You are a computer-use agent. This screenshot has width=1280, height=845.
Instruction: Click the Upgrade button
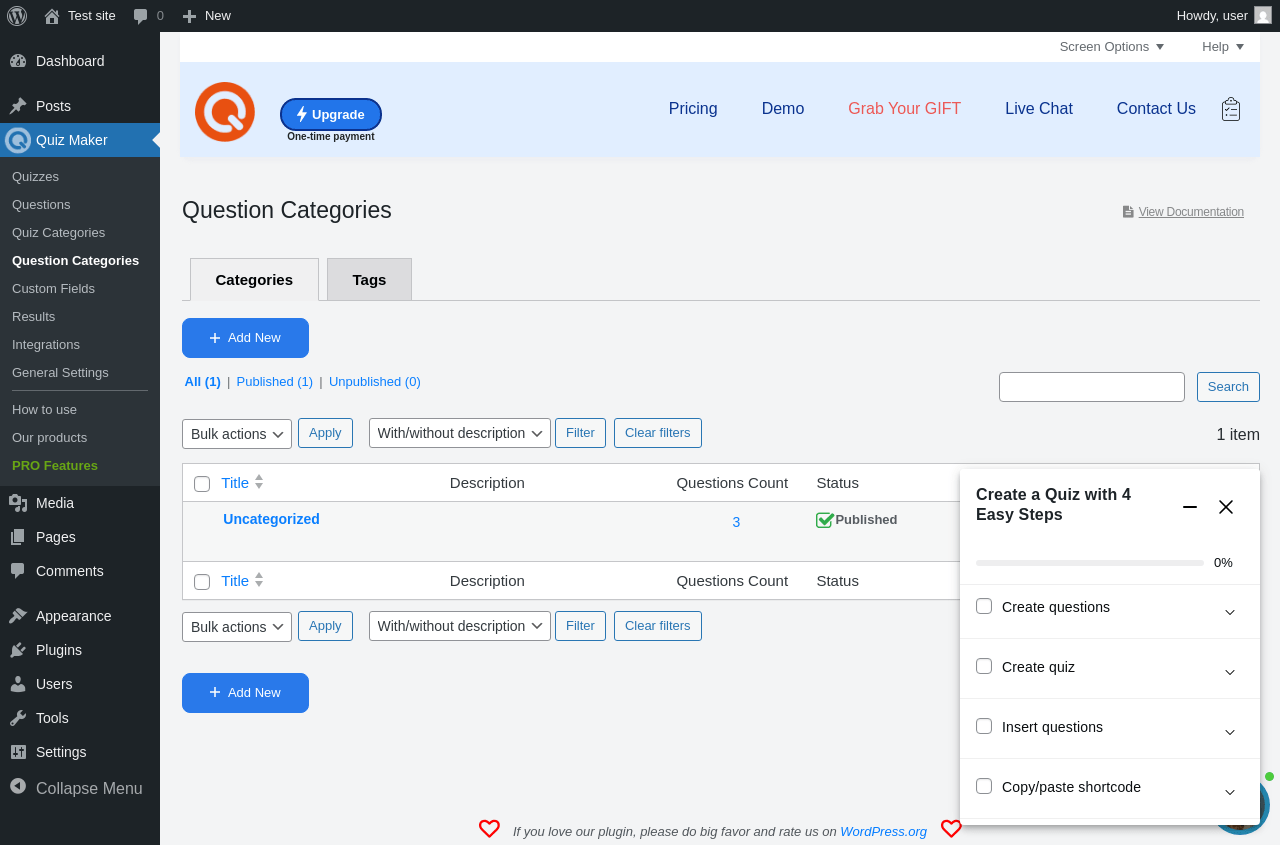coord(331,114)
